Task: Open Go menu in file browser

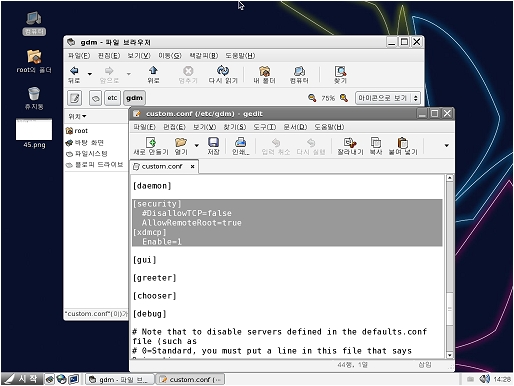Action: click(170, 56)
